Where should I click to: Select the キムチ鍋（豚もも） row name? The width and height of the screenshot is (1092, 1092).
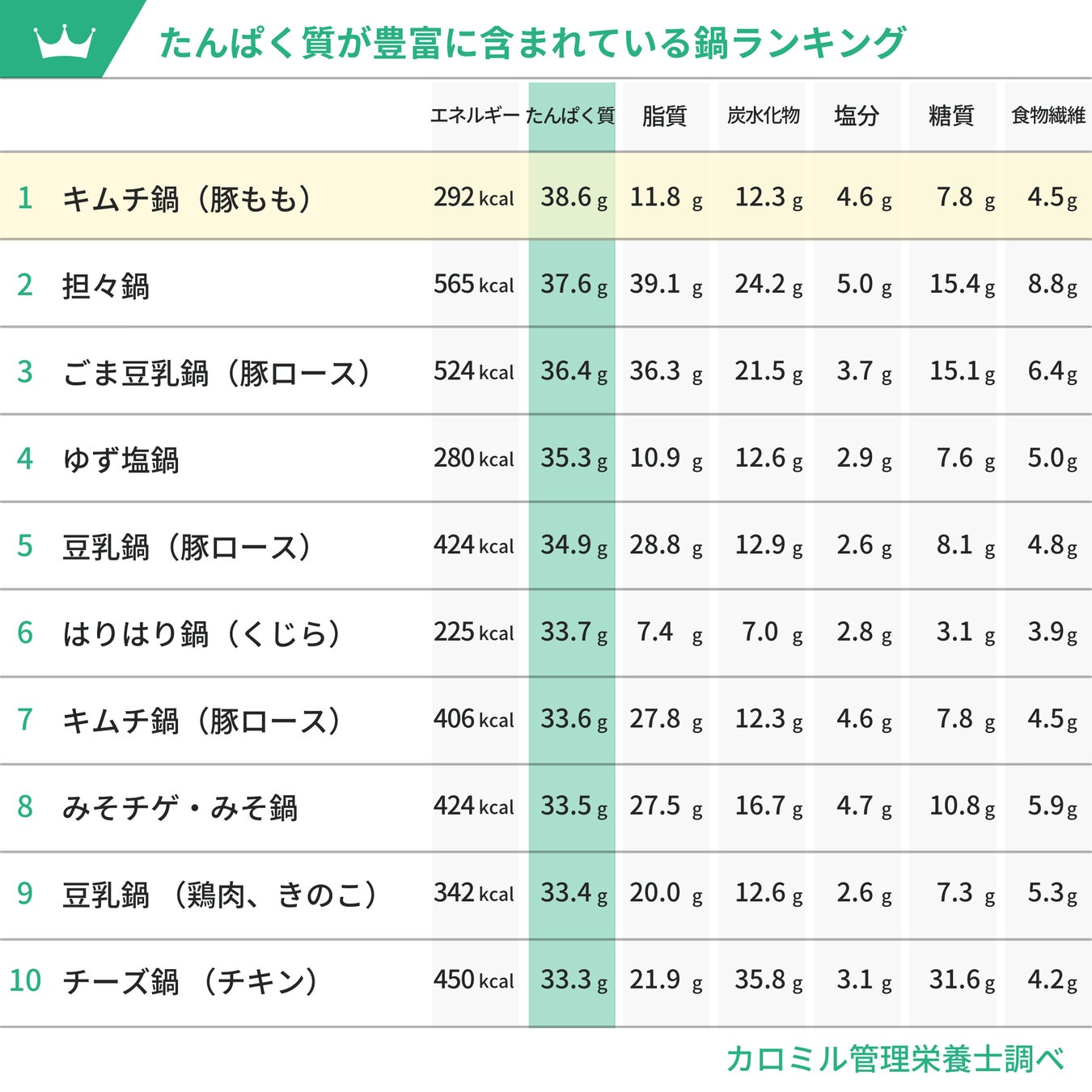point(188,198)
